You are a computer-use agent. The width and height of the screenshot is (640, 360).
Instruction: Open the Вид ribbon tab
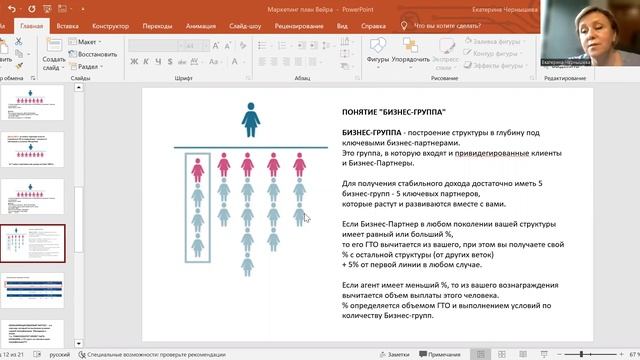(x=342, y=26)
